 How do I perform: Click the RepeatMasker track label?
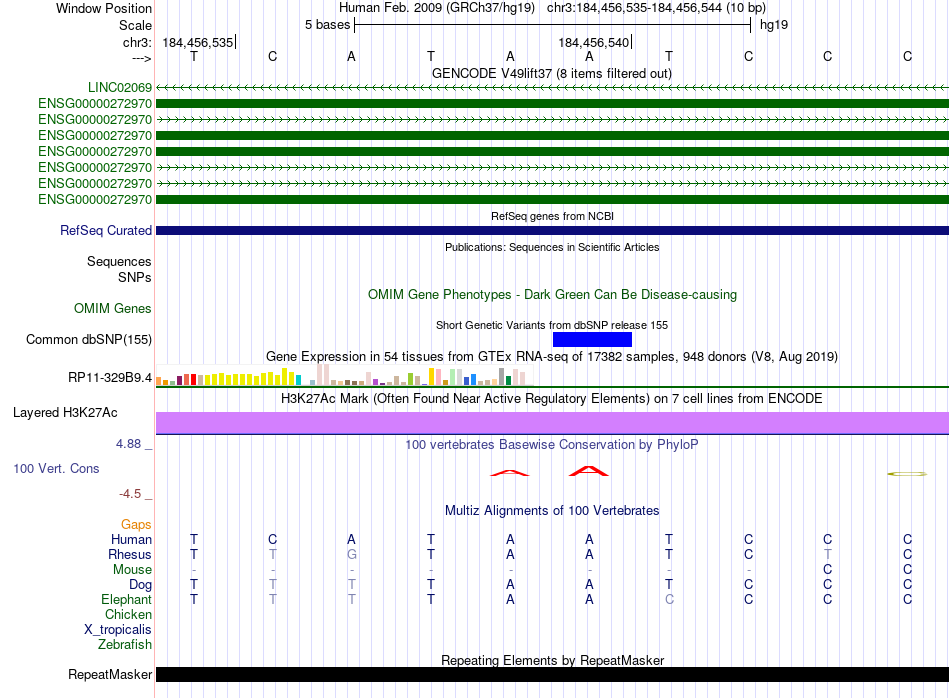pyautogui.click(x=110, y=674)
